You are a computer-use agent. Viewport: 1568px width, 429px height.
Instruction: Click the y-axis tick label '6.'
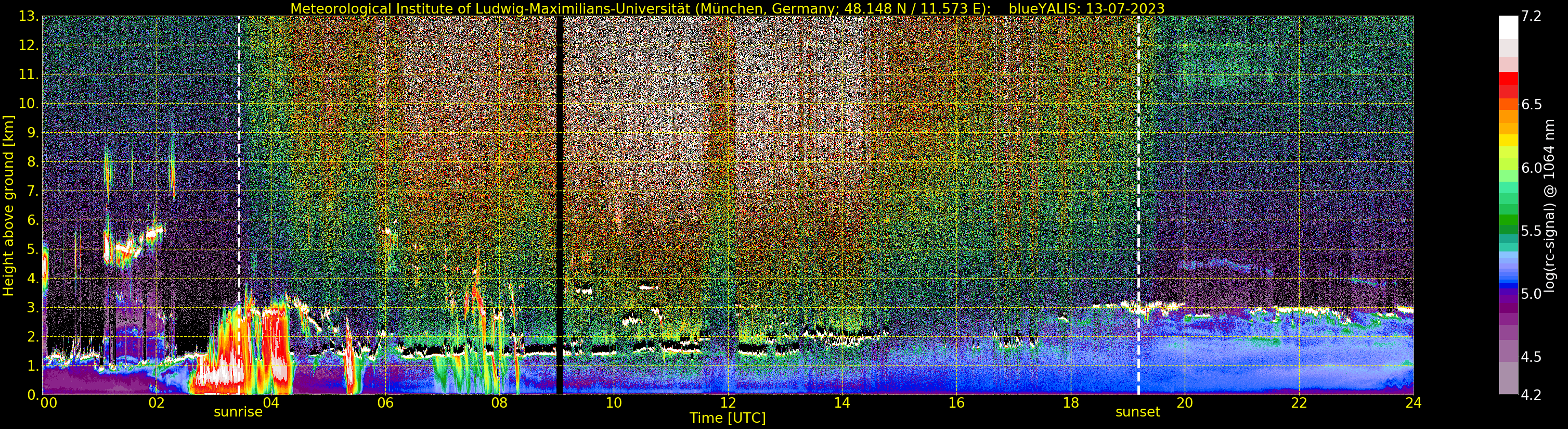pos(33,221)
